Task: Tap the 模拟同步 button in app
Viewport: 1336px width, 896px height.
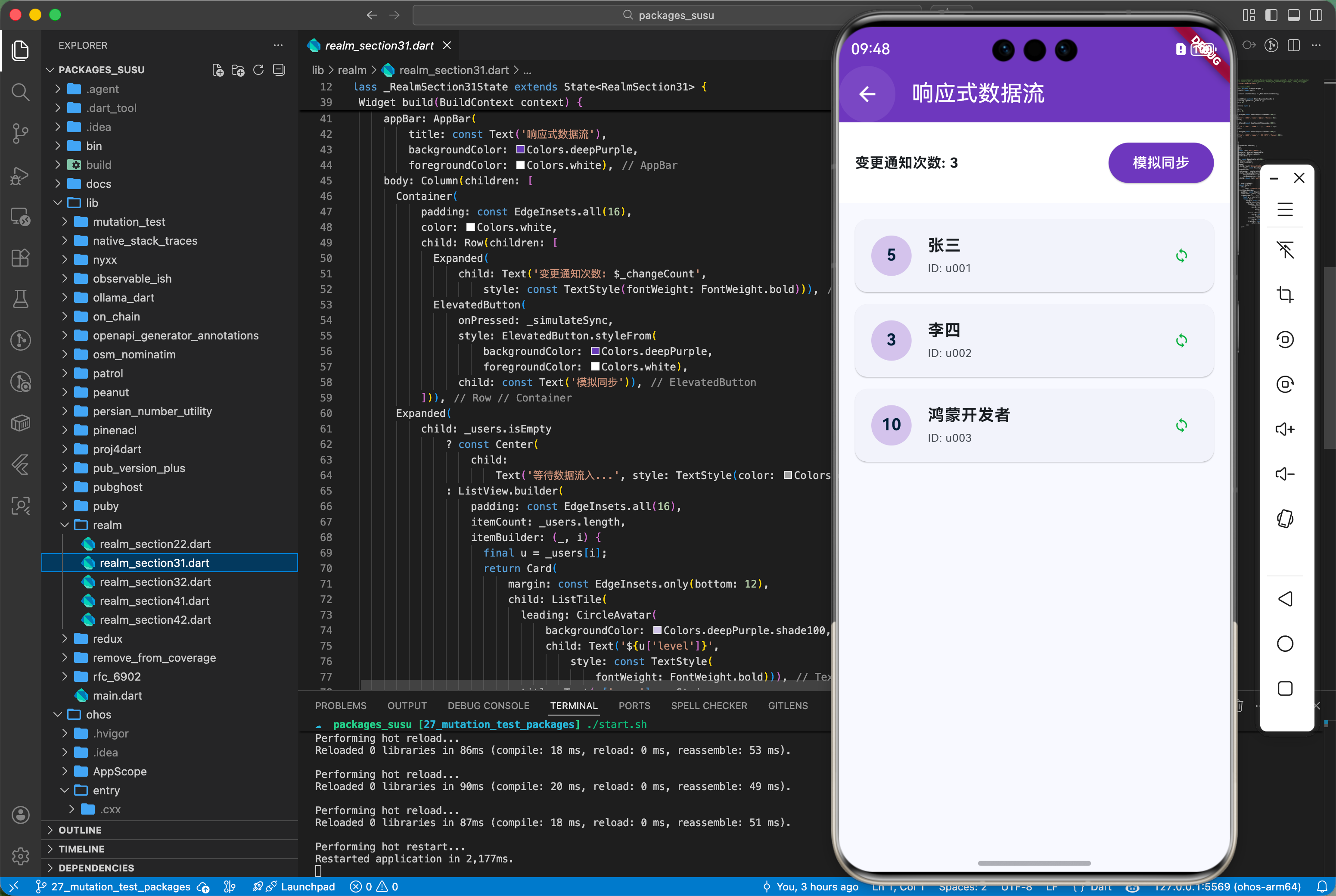Action: [x=1160, y=163]
